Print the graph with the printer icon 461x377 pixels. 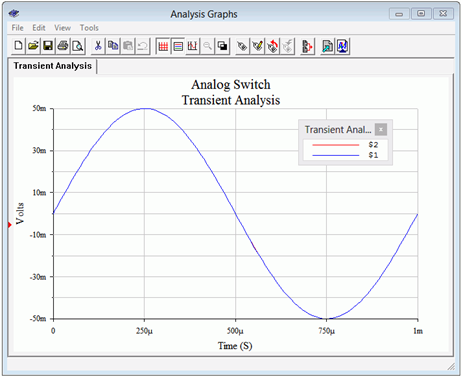63,46
